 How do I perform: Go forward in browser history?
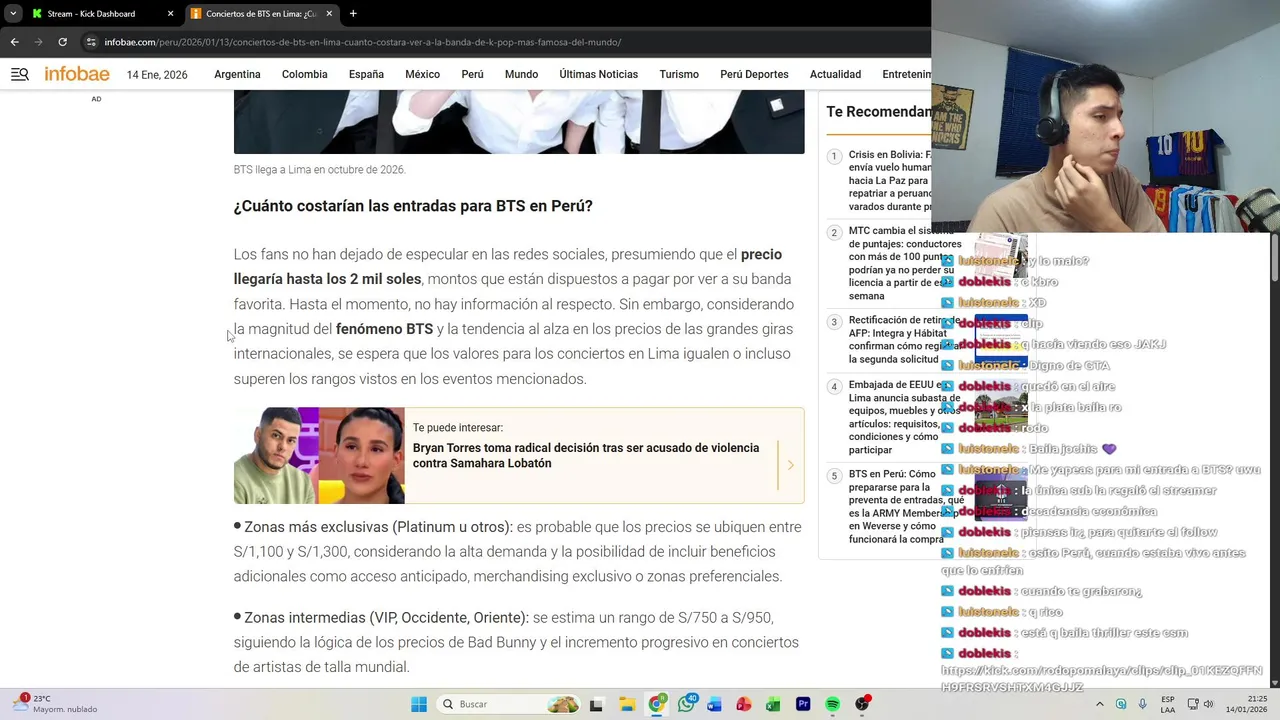pyautogui.click(x=38, y=42)
